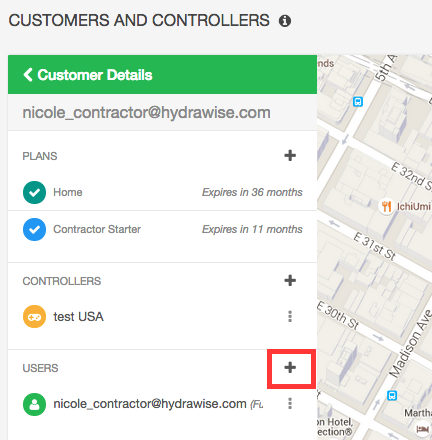Click the blue Contractor Starter checkmark
This screenshot has height=440, width=432.
34,229
